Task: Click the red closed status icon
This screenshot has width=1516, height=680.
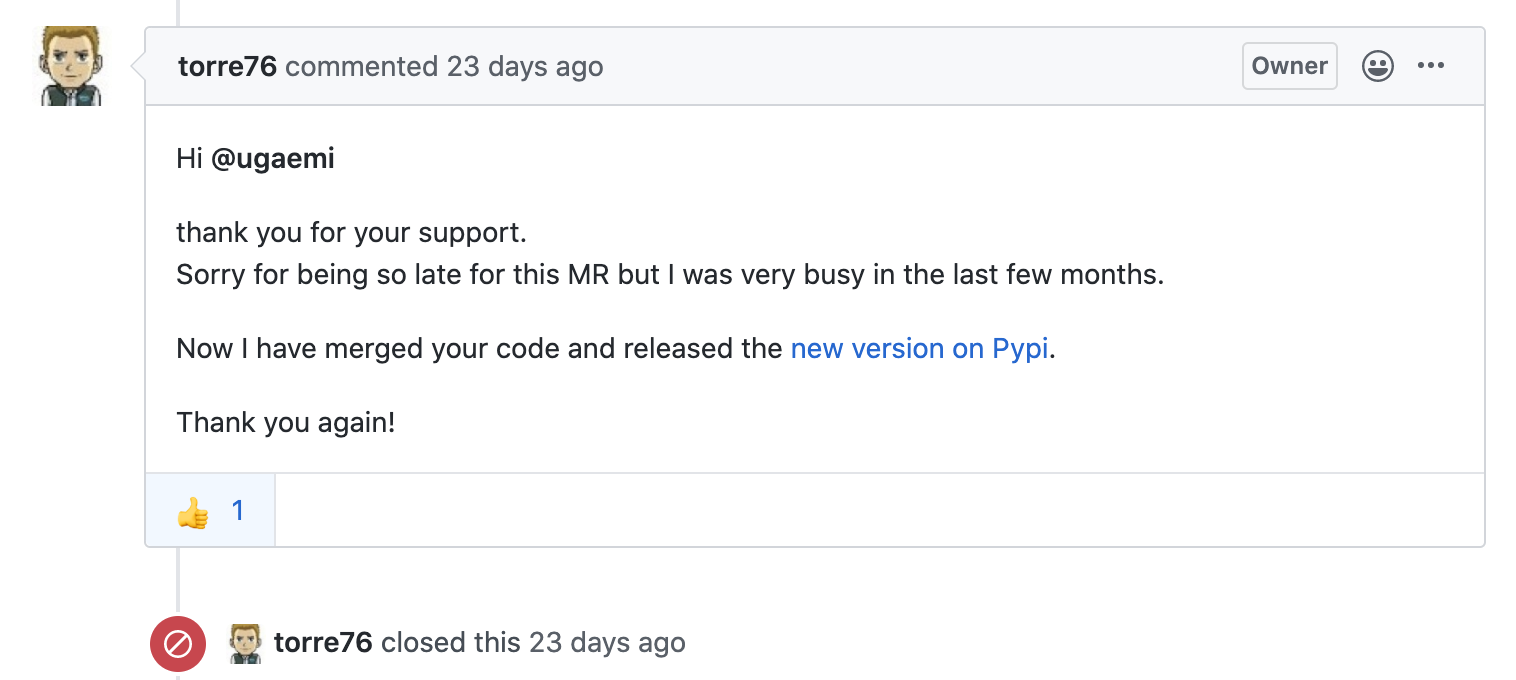Action: pos(178,643)
